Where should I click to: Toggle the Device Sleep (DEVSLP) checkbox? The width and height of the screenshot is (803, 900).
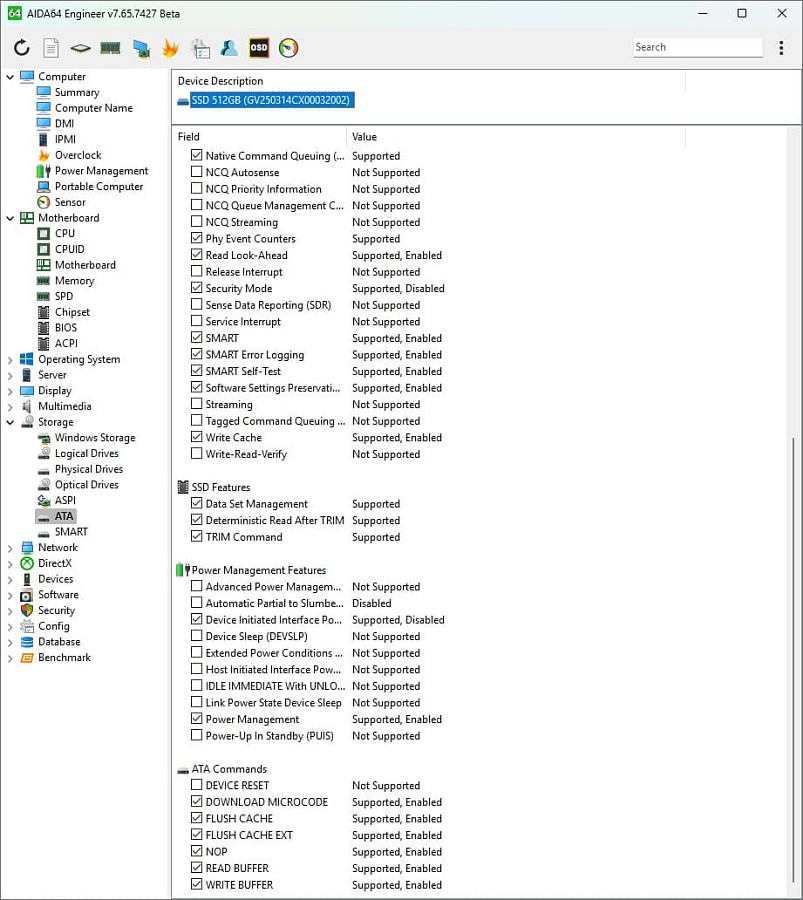[x=196, y=635]
